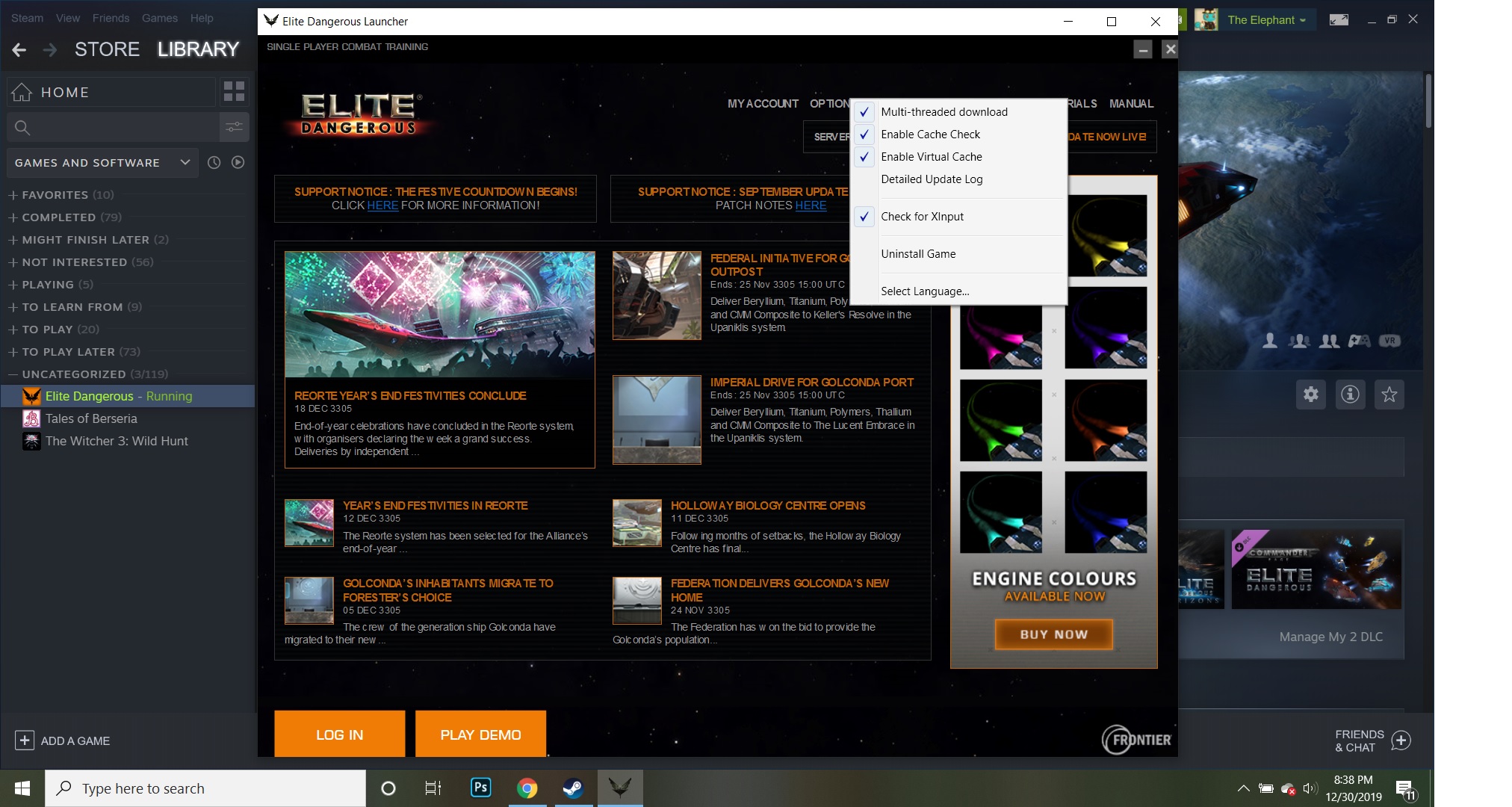Open notification center icon
The width and height of the screenshot is (1512, 807).
click(1405, 790)
